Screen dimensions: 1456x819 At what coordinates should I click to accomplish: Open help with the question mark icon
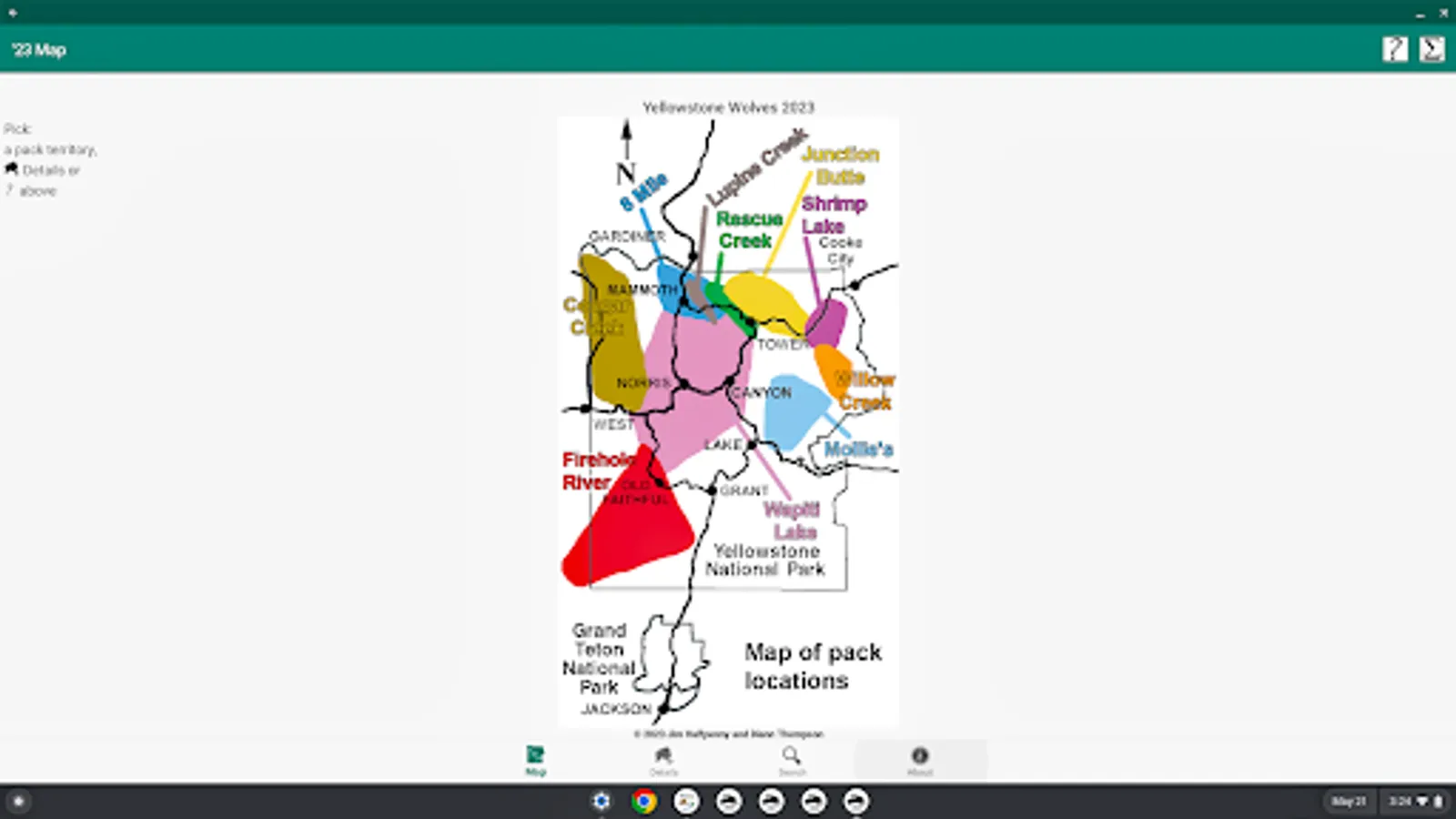(1394, 49)
